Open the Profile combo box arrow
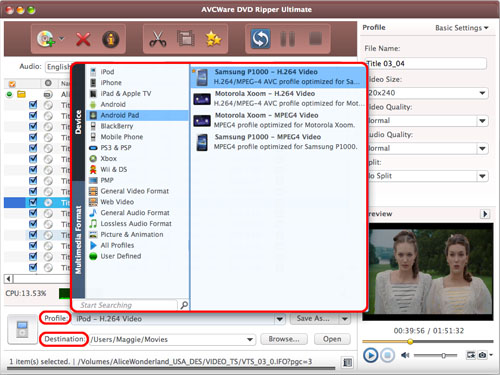 point(280,319)
